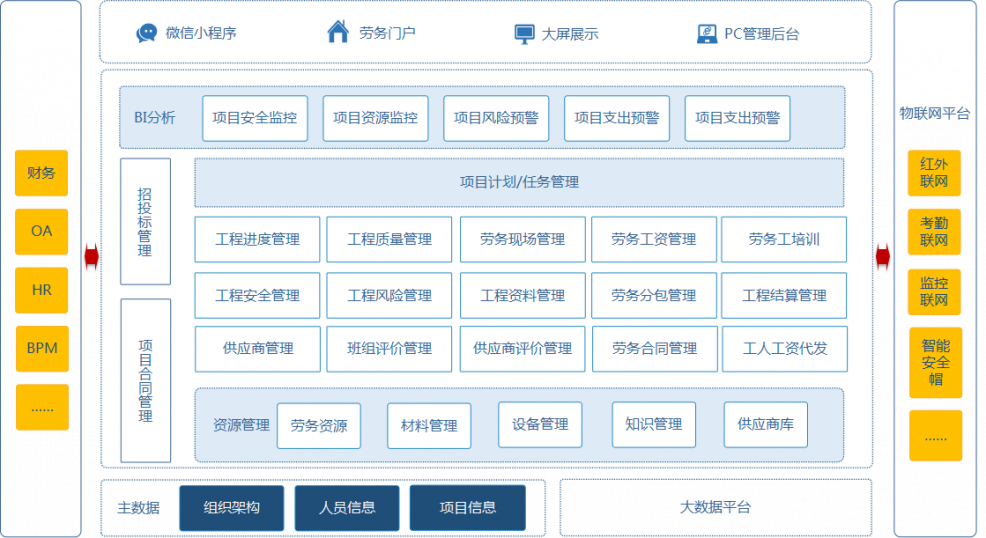Select the dark blue 组织架构 block
Viewport: 986px width, 538px height.
pyautogui.click(x=231, y=508)
